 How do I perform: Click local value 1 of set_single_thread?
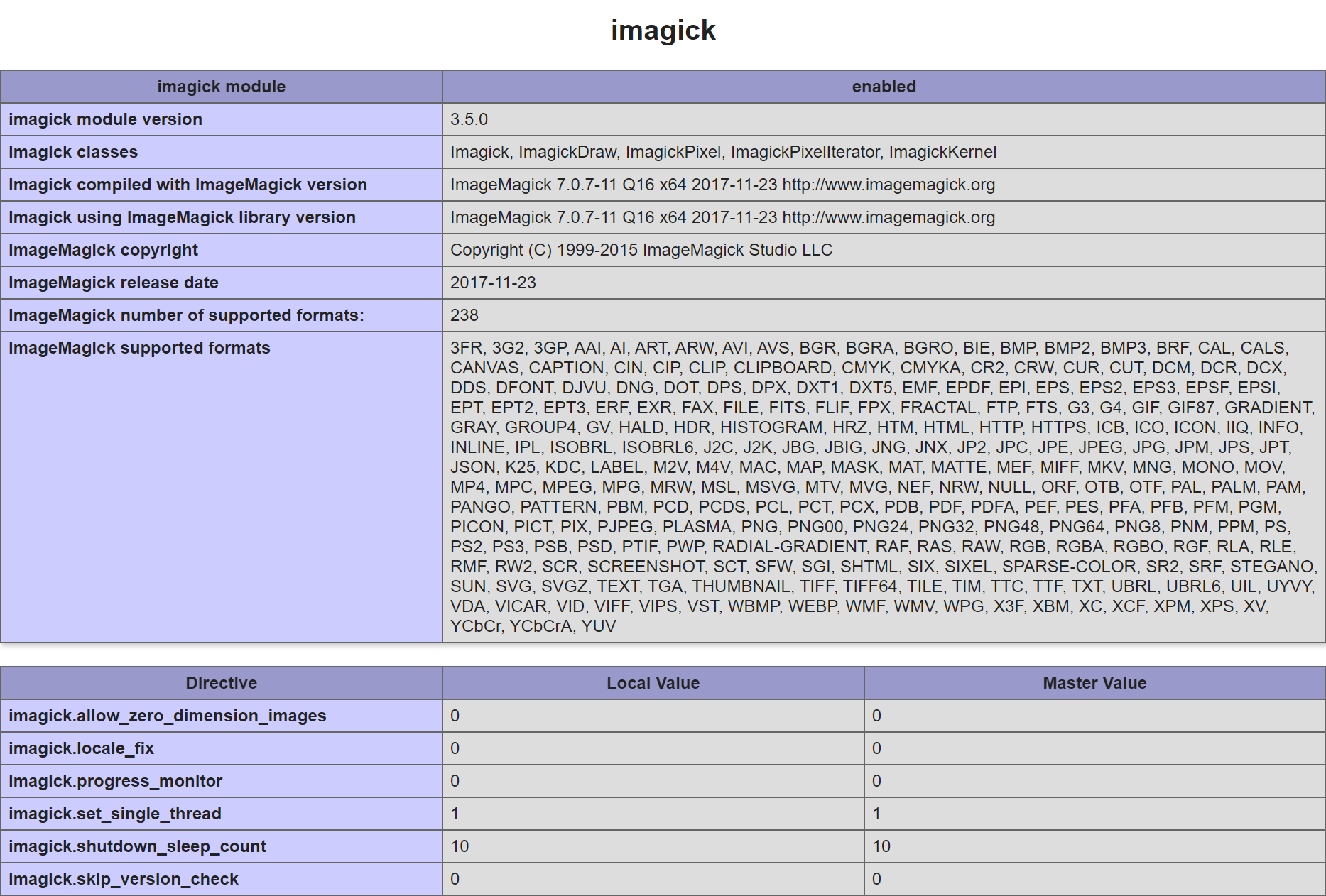tap(455, 814)
